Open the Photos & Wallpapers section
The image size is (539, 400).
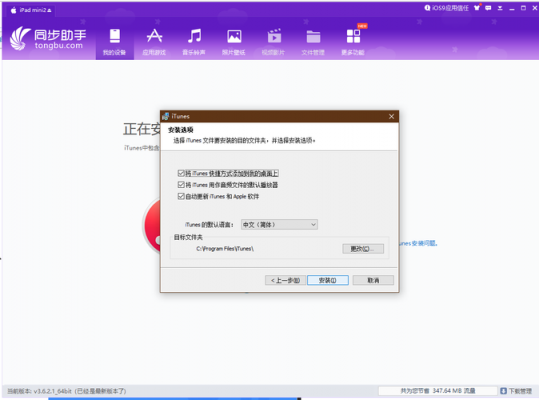[234, 42]
